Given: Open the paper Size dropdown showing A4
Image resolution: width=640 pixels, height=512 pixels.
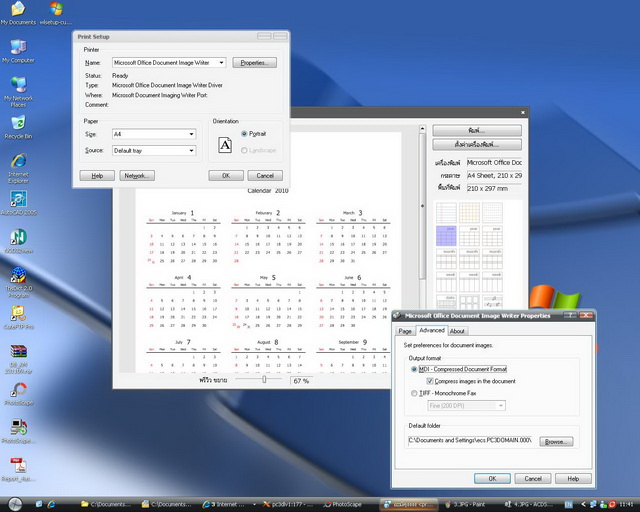Looking at the screenshot, I should point(191,134).
